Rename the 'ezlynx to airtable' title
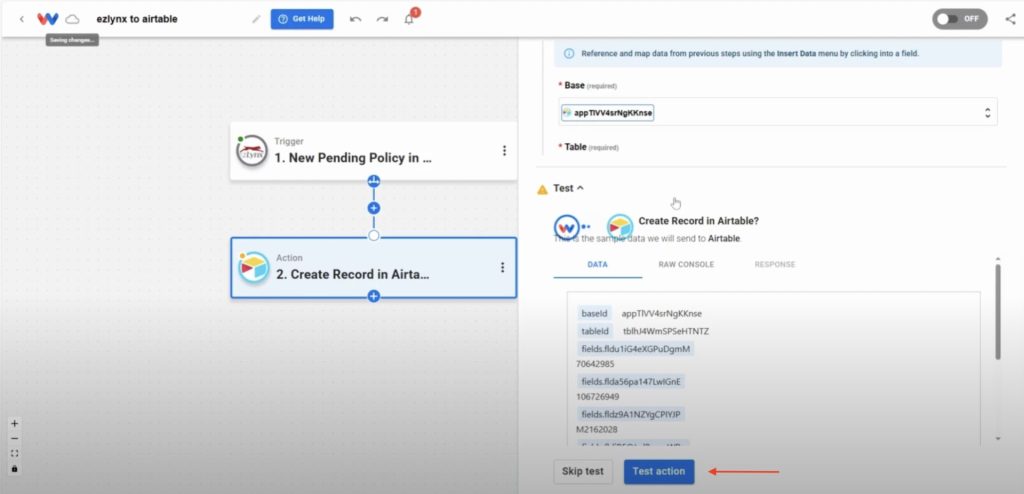This screenshot has width=1024, height=494. pos(137,19)
